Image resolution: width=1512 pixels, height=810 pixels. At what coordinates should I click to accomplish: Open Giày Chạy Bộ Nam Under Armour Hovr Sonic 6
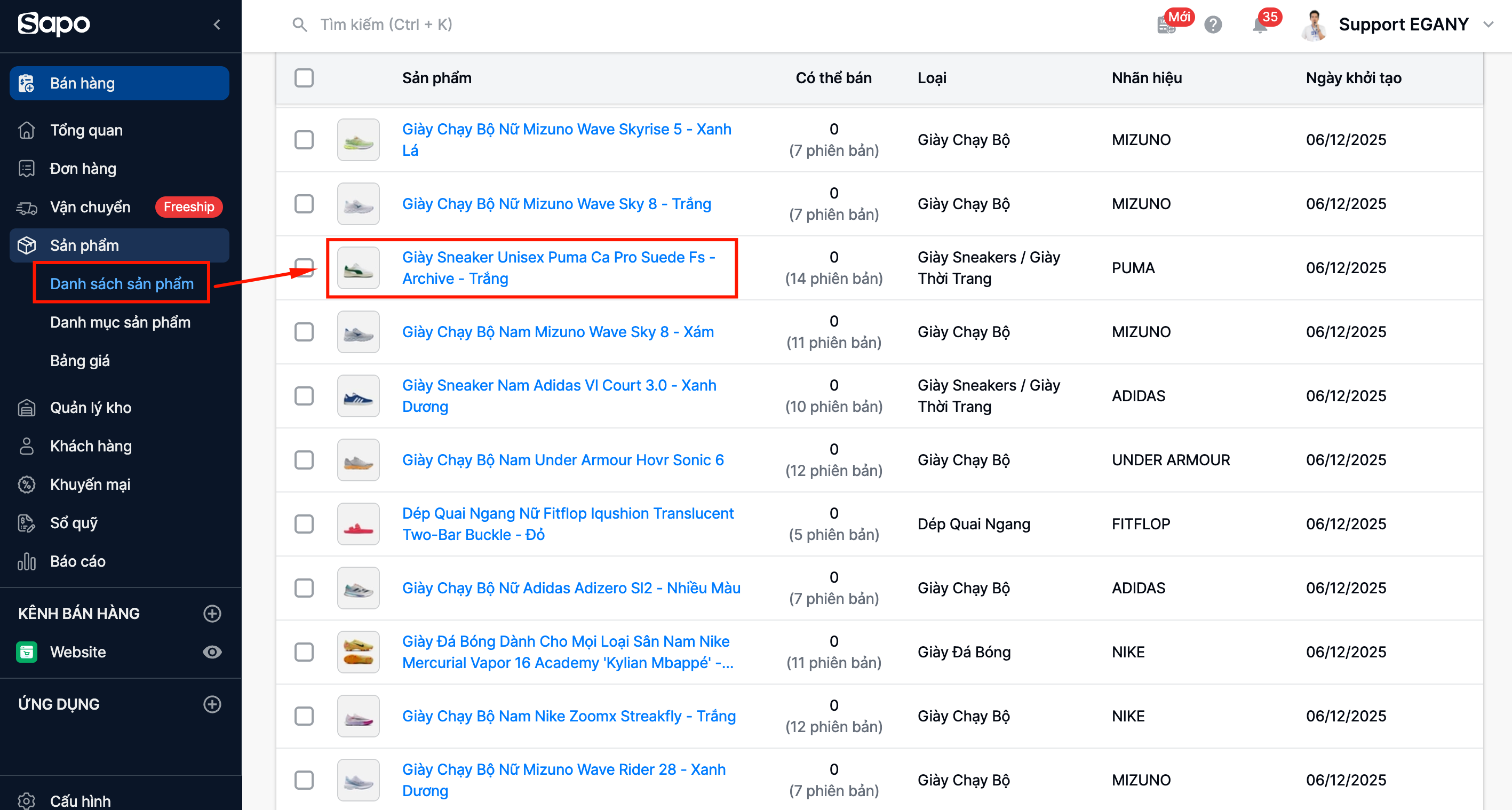(562, 459)
